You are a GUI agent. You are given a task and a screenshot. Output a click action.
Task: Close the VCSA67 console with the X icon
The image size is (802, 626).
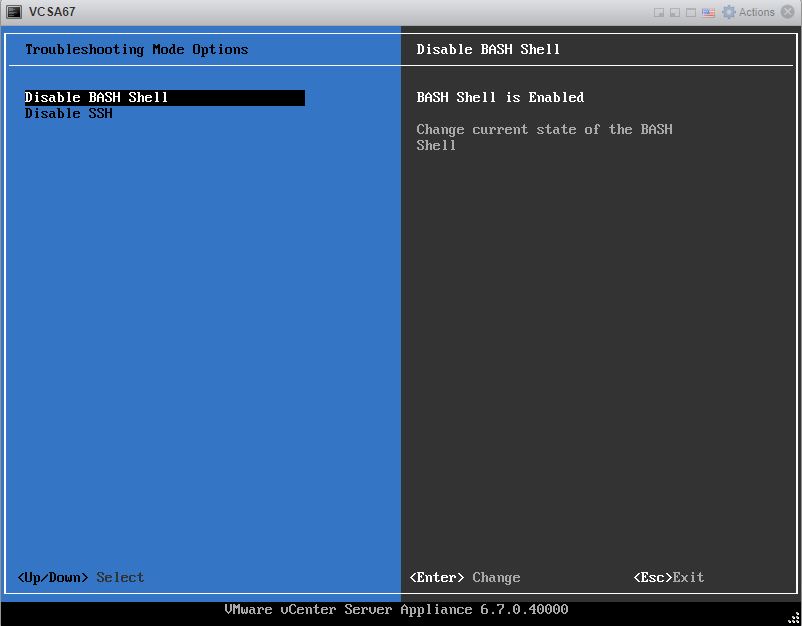click(787, 12)
